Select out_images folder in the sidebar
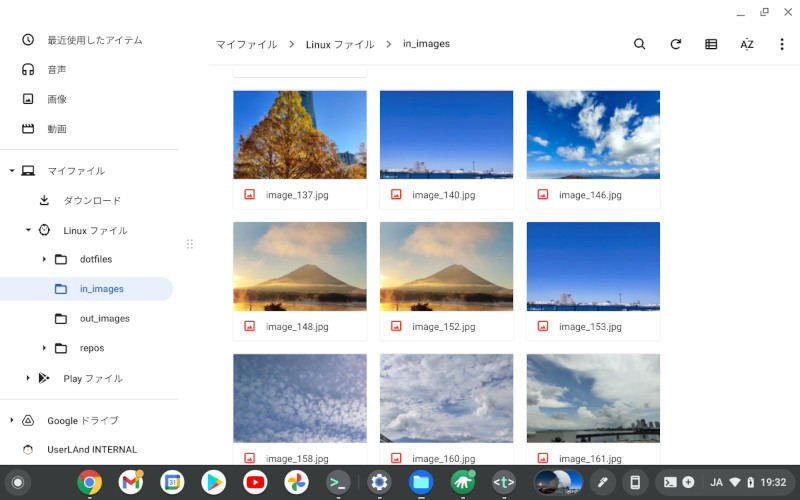Viewport: 800px width, 500px height. click(104, 319)
